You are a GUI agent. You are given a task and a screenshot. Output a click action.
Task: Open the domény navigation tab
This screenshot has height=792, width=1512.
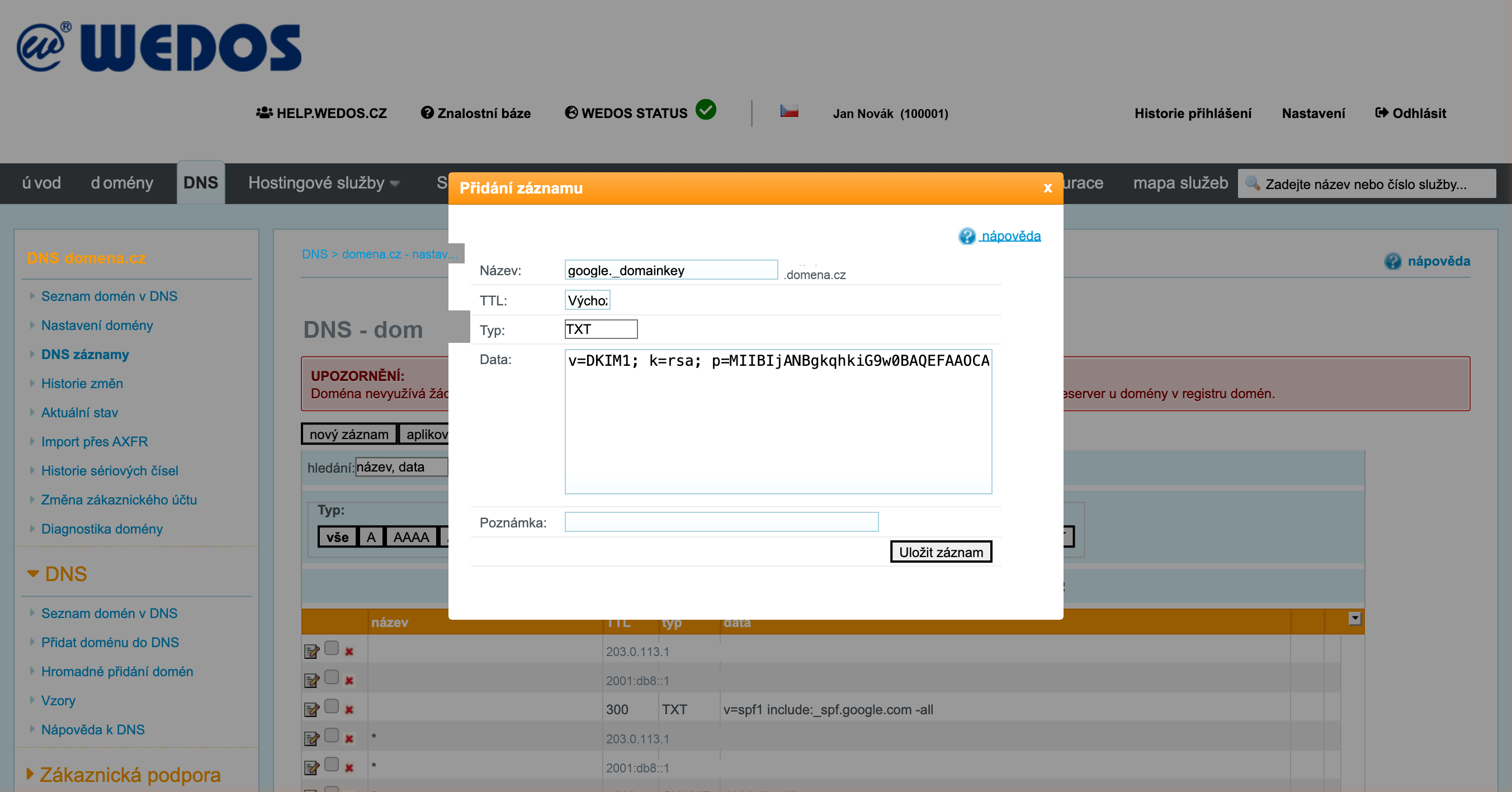(121, 183)
